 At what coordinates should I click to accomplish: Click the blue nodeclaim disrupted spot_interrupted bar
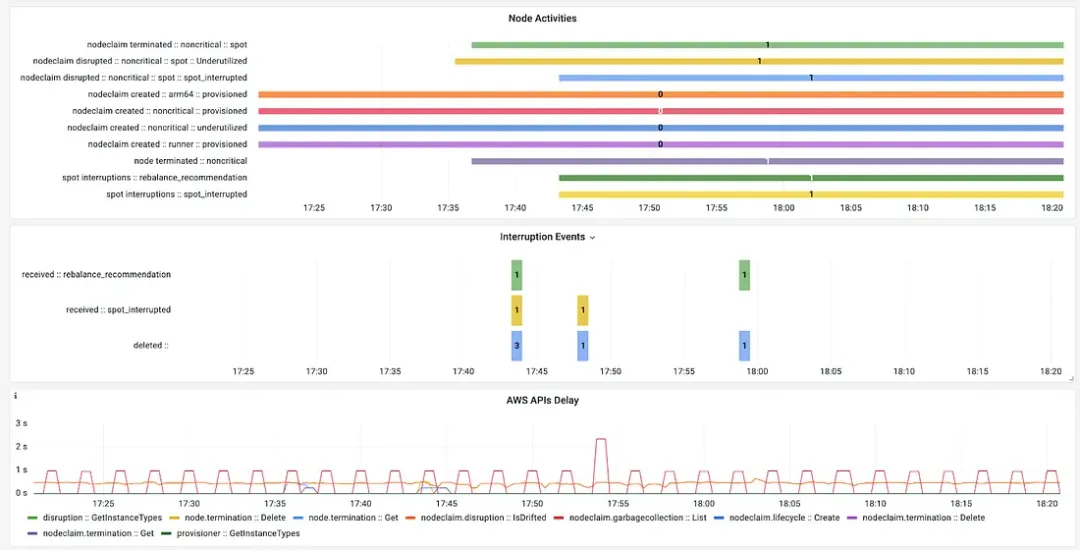pos(811,78)
